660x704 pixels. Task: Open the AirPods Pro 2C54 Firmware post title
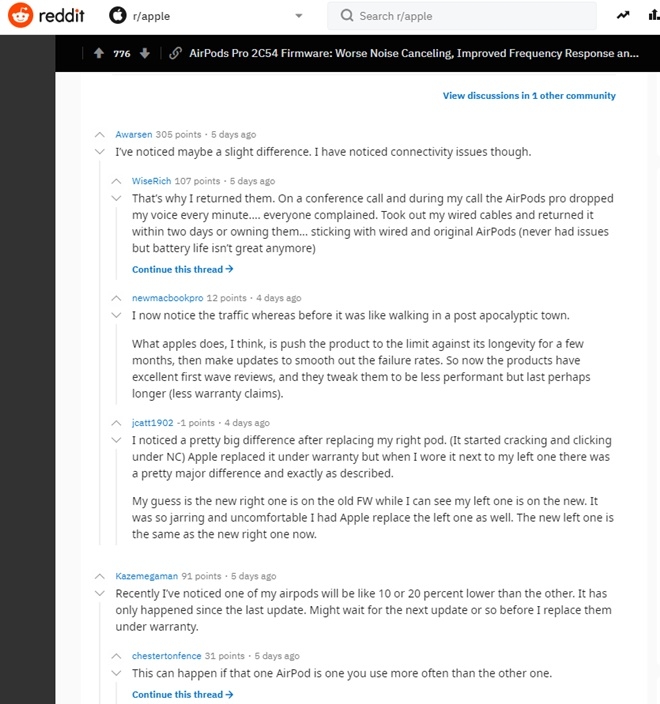tap(414, 53)
